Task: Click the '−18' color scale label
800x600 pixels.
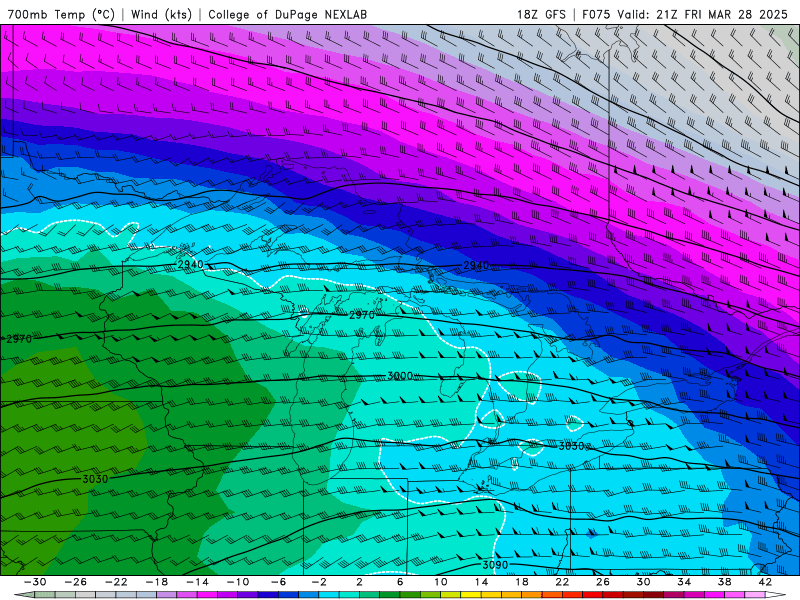Action: [157, 582]
